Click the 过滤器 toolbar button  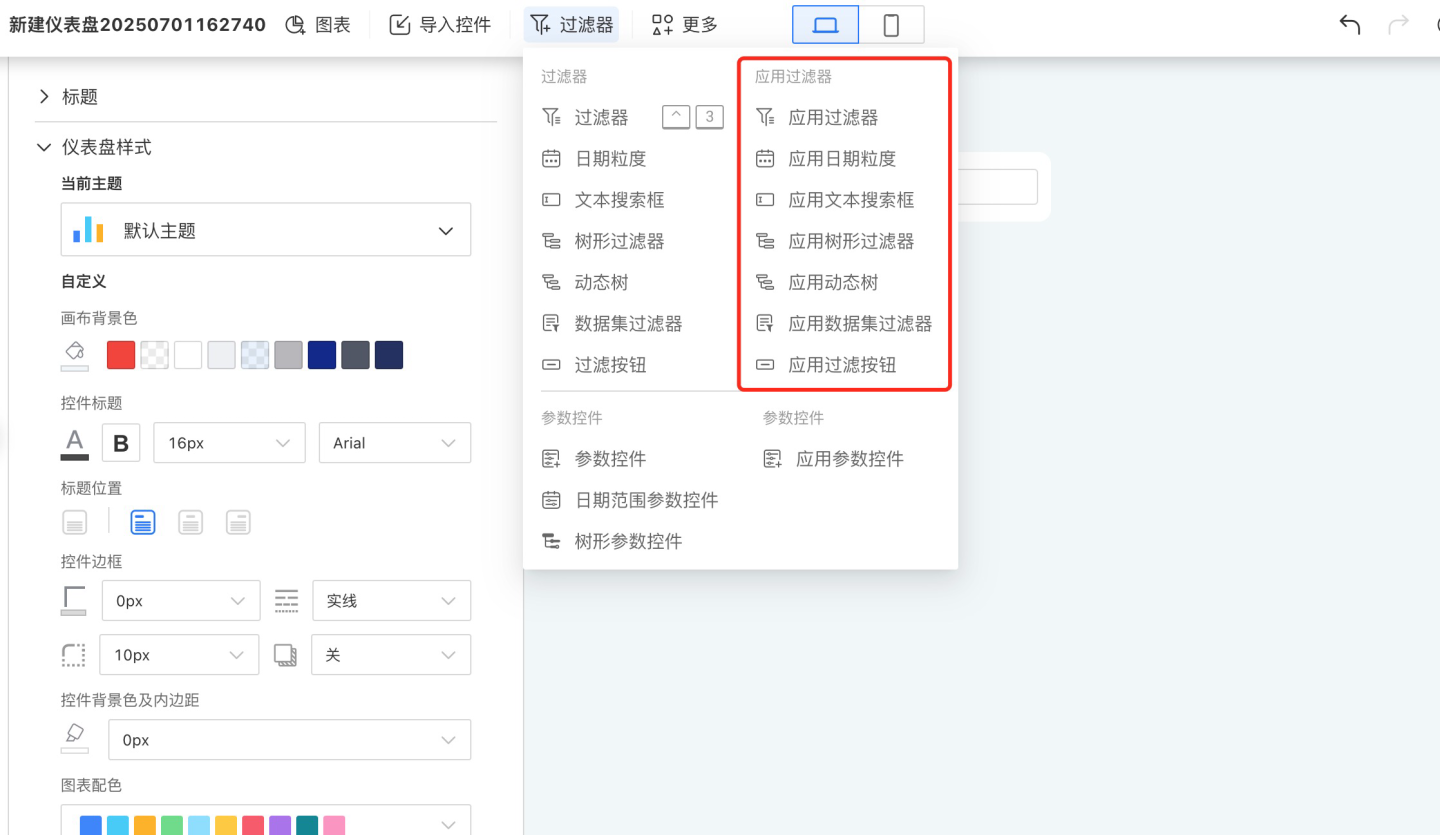[571, 25]
